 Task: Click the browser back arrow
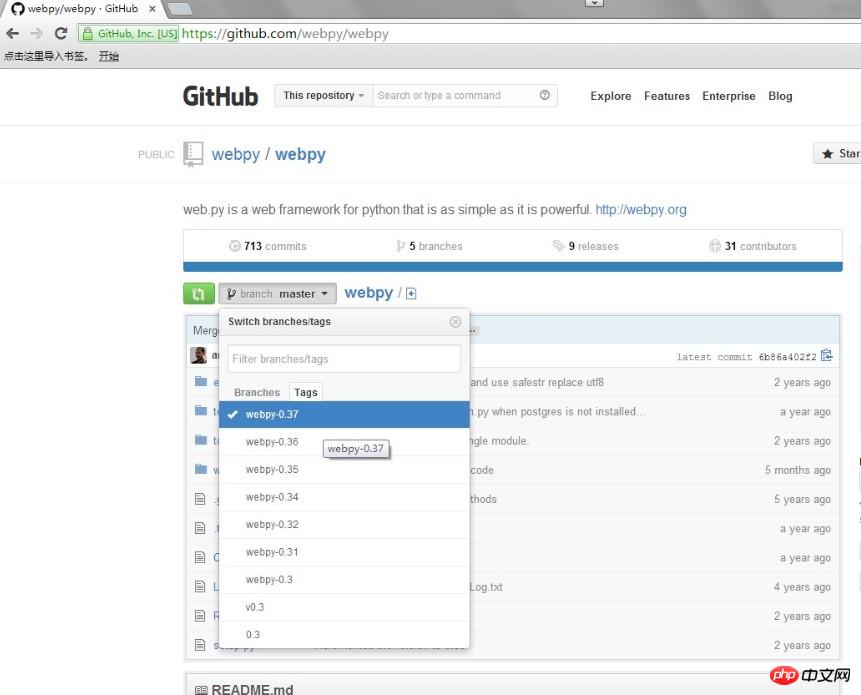pos(12,33)
